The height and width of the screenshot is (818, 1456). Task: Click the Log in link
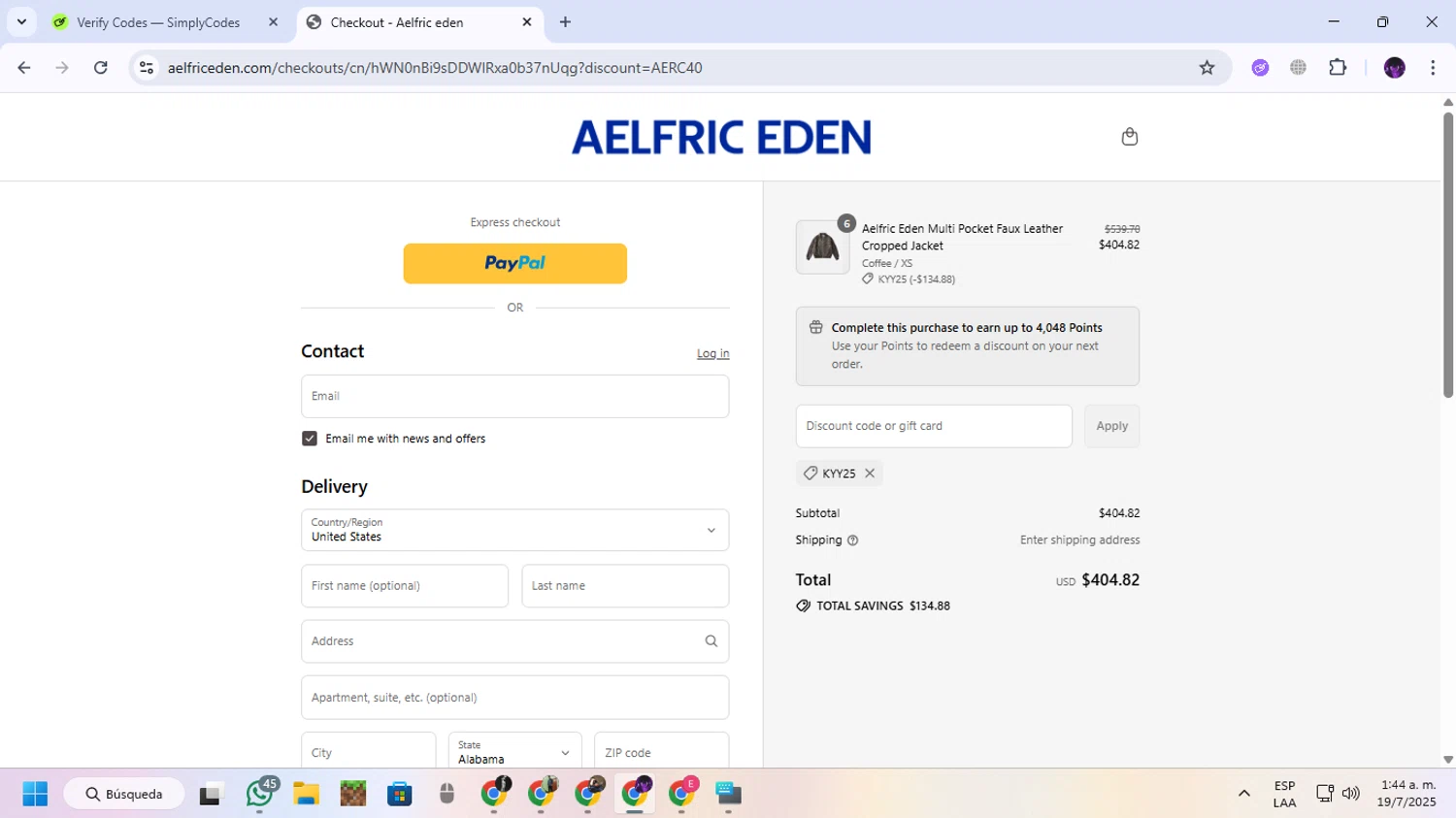[x=712, y=353]
